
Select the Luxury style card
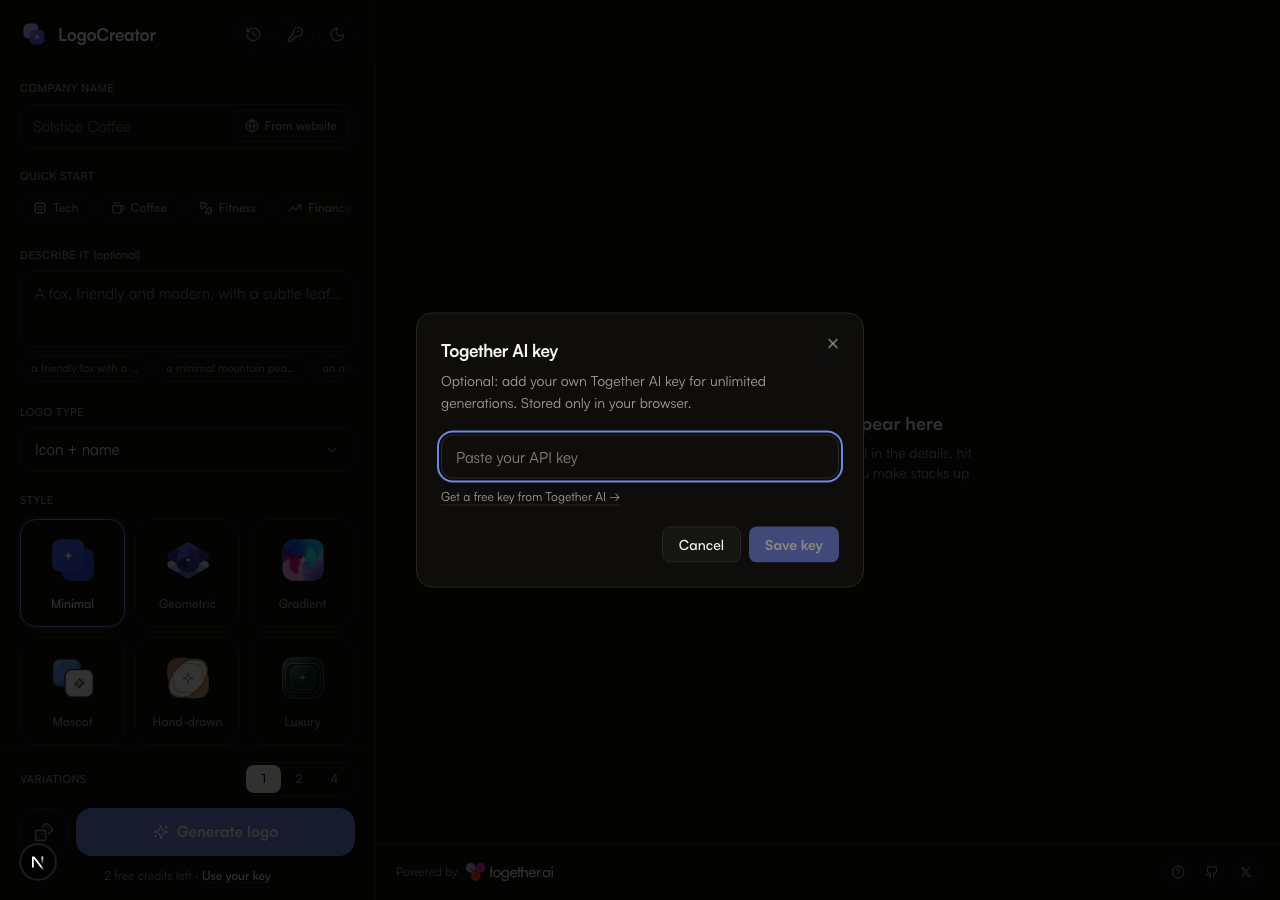pyautogui.click(x=302, y=691)
